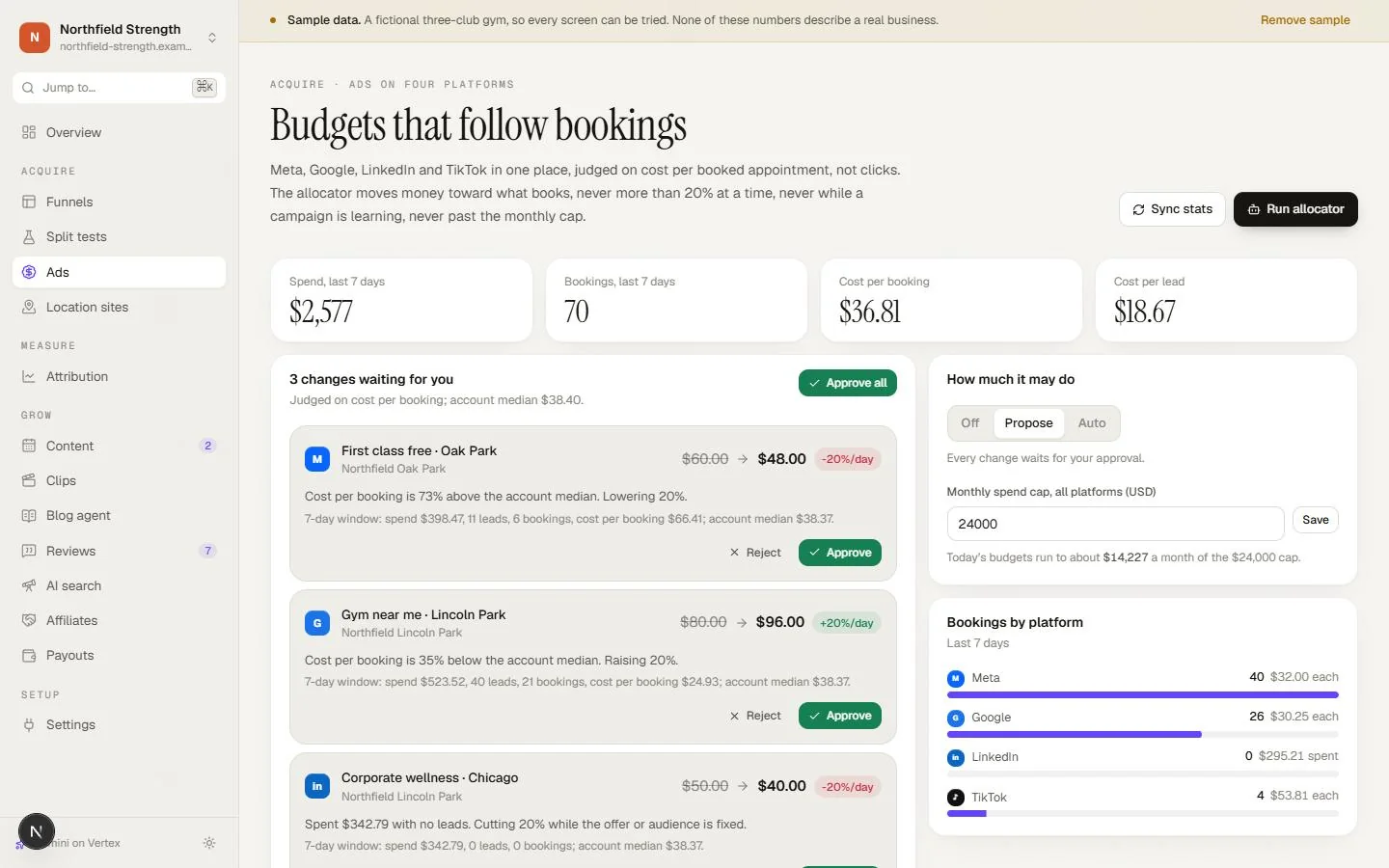Reject the Gym near me change
Image resolution: width=1389 pixels, height=868 pixels.
point(755,716)
